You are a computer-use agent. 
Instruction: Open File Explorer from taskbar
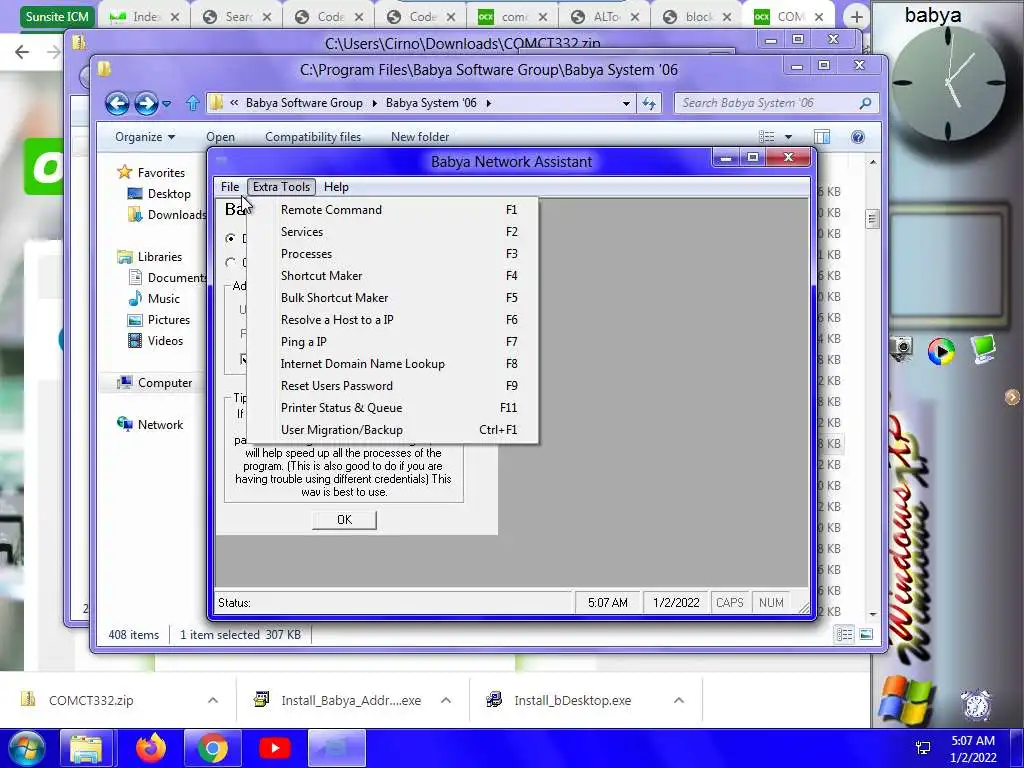point(86,748)
